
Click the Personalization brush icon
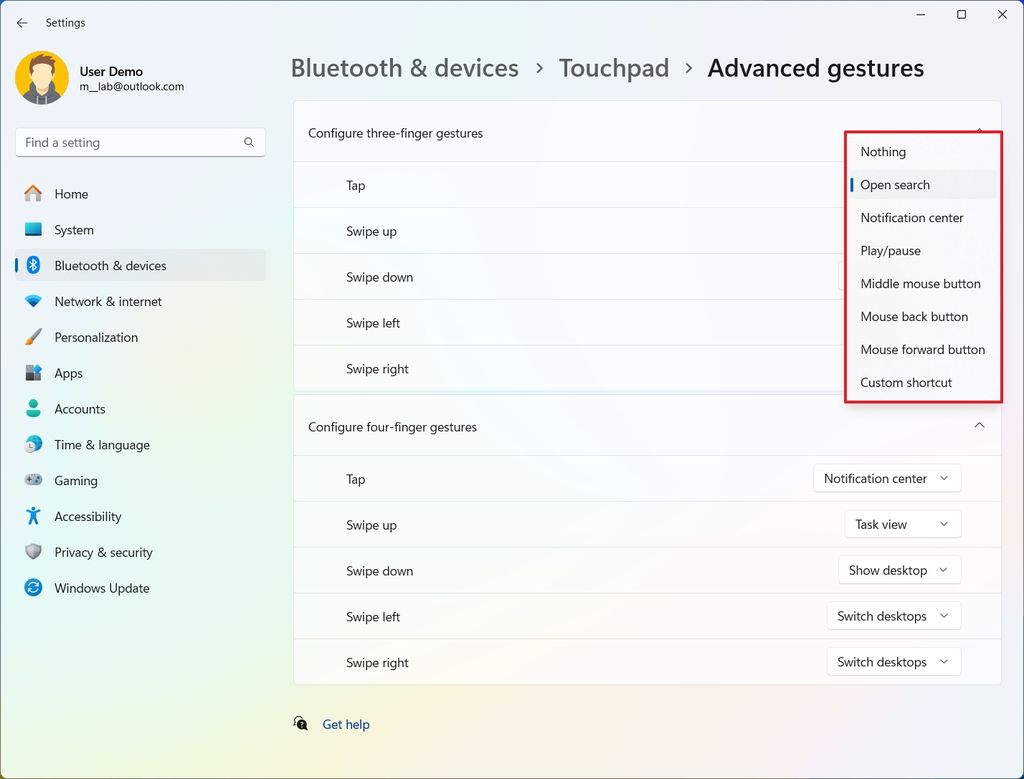point(41,337)
